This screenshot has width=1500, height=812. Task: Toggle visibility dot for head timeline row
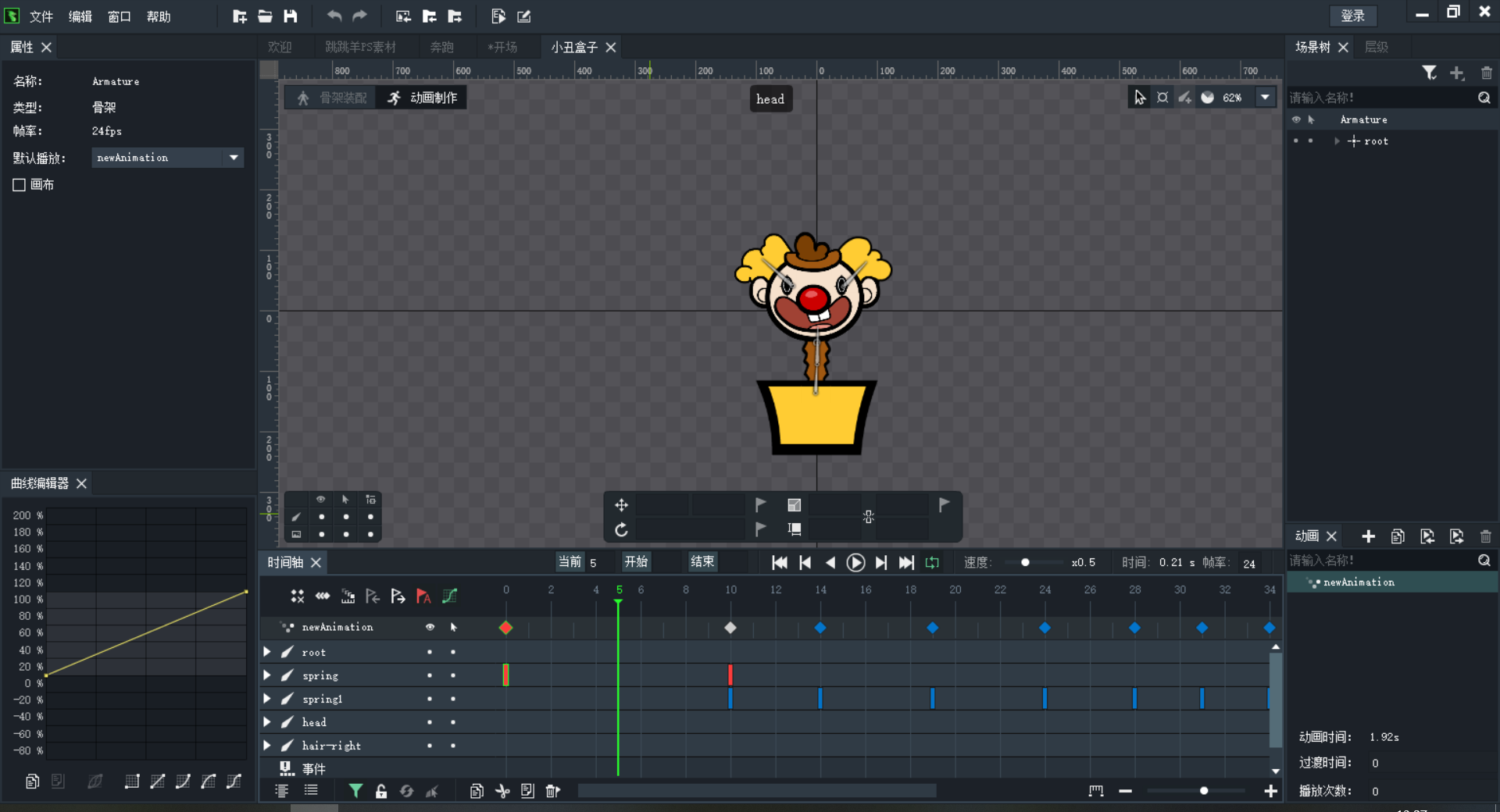(x=430, y=722)
